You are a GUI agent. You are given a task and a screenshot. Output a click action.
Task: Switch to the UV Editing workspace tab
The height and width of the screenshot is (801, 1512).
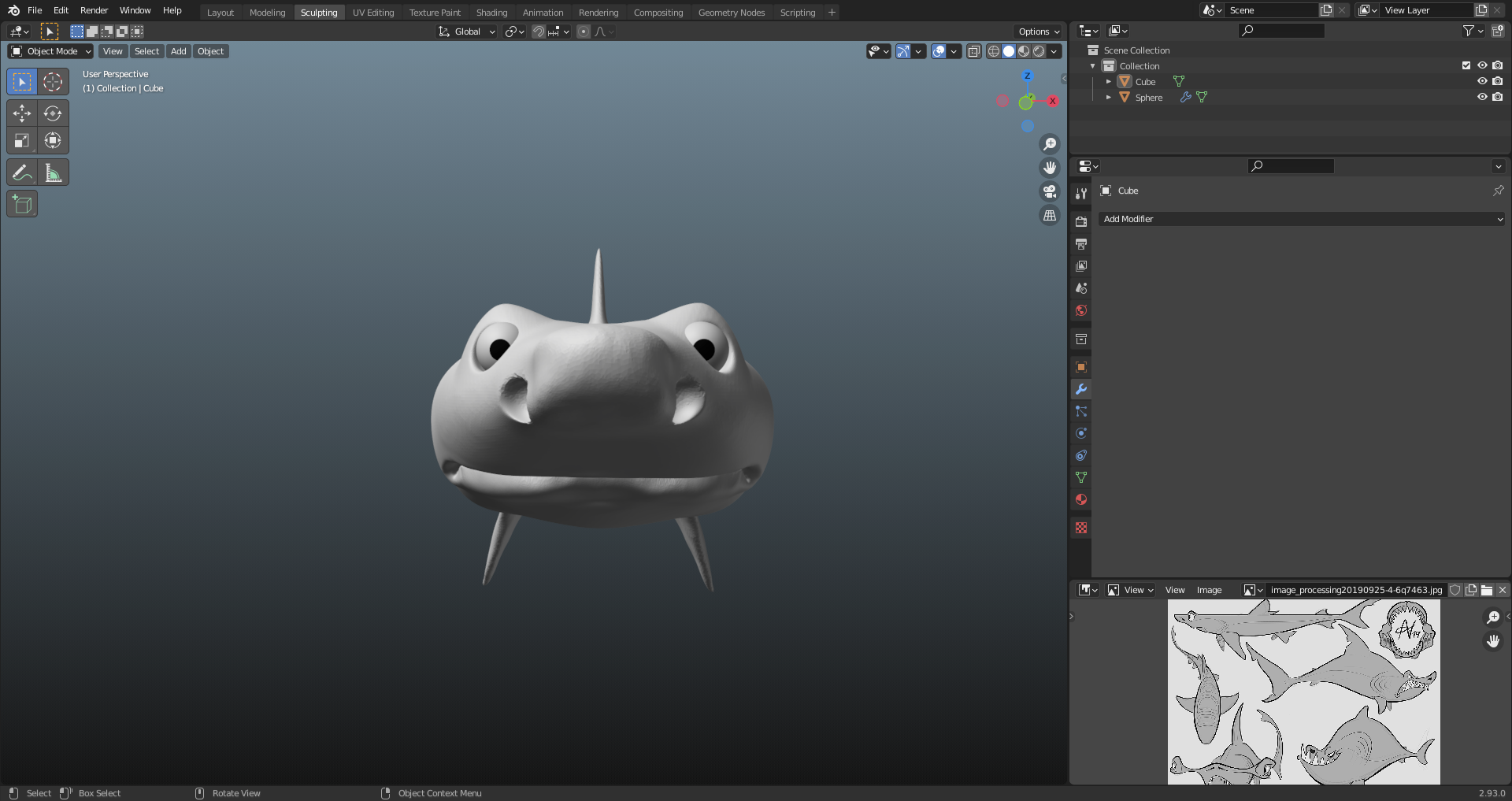373,13
